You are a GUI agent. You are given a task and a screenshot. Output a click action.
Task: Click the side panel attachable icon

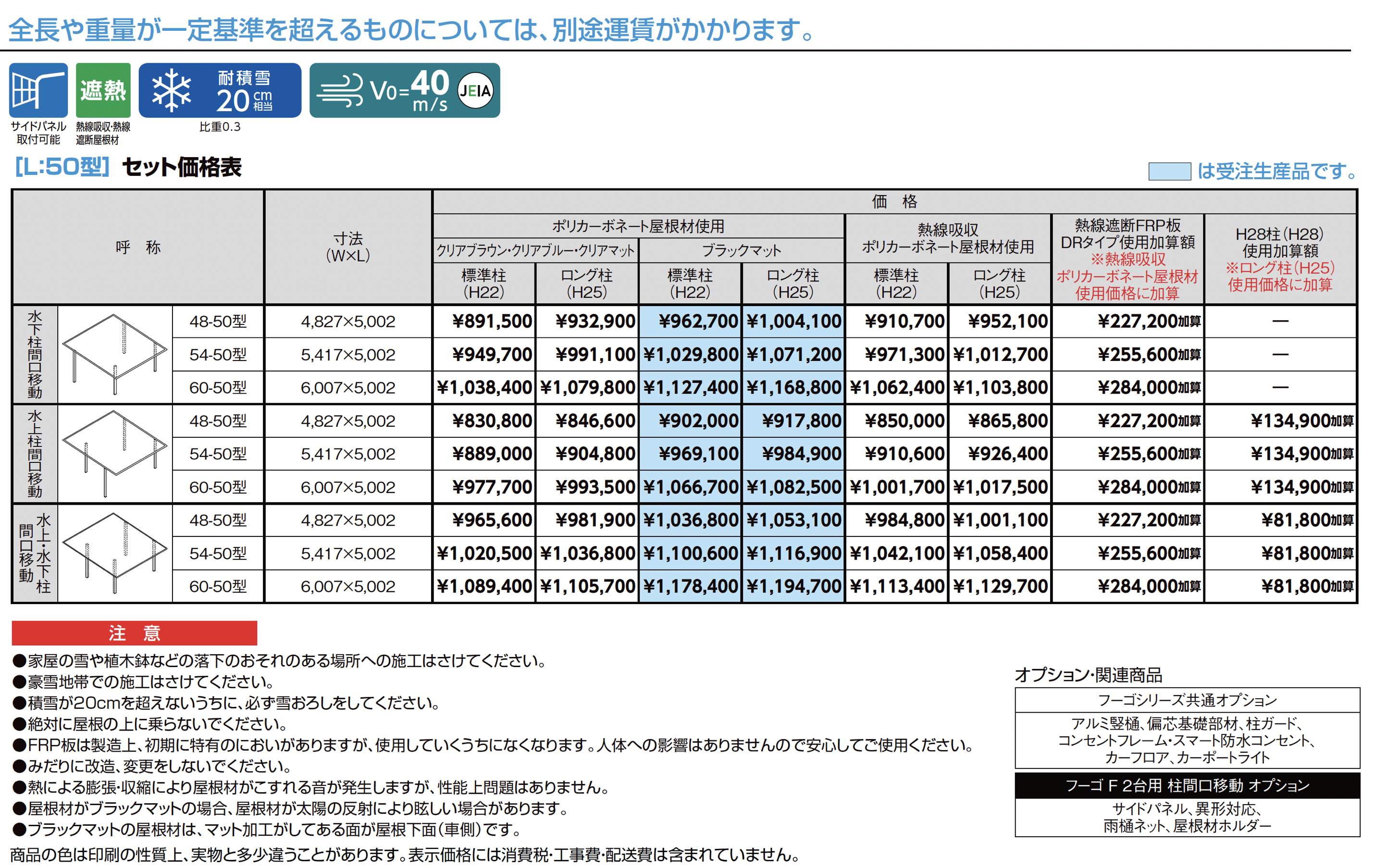(x=38, y=90)
